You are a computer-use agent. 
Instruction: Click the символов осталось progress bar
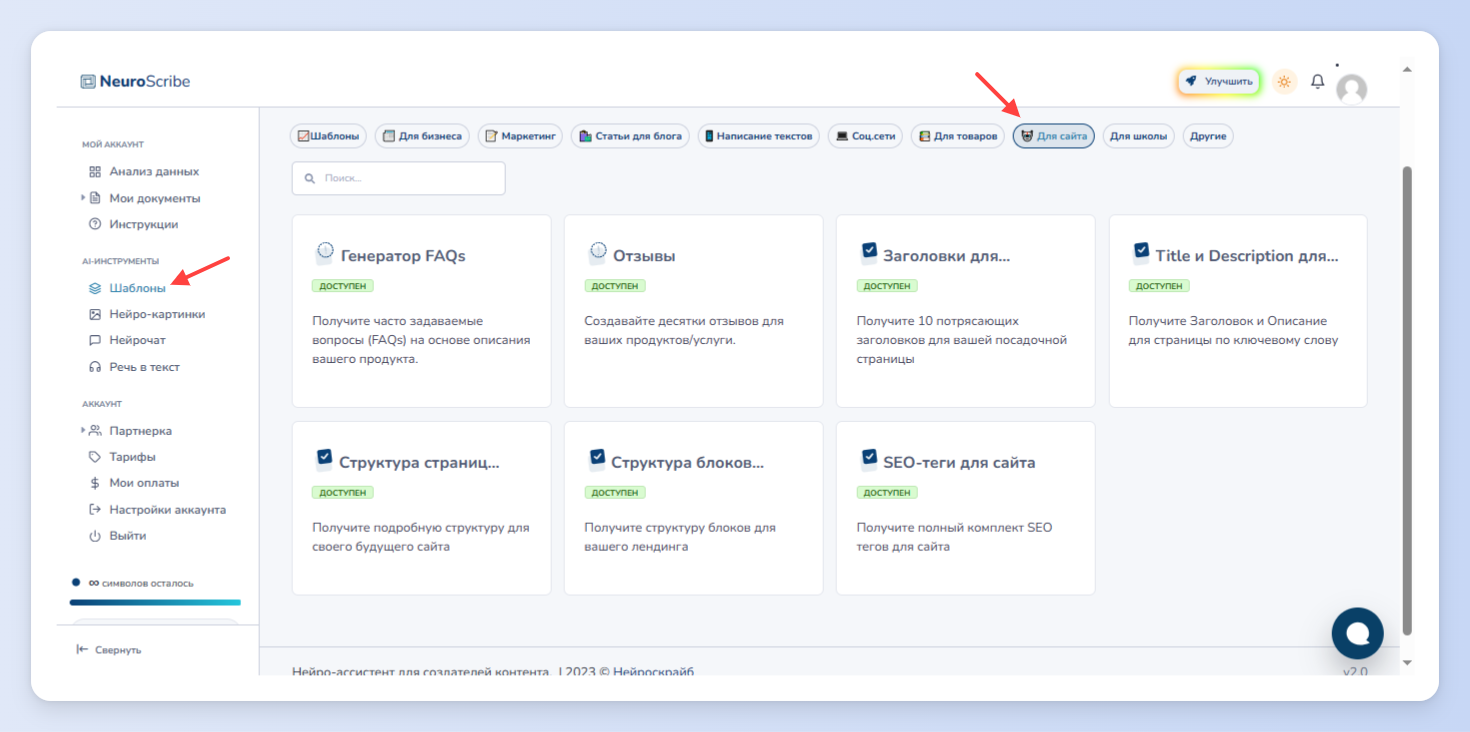point(155,602)
